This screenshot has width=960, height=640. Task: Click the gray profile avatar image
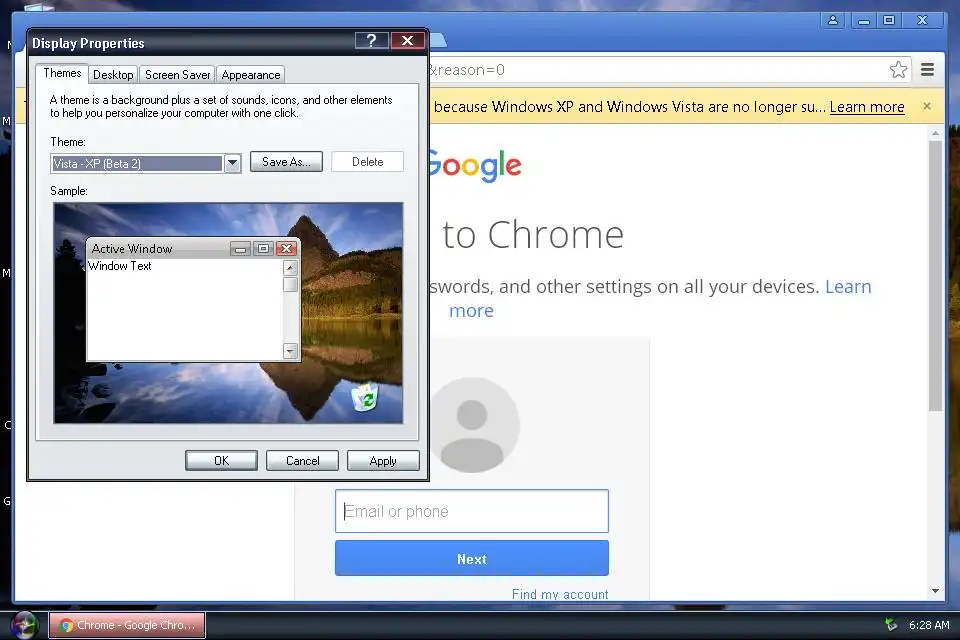(474, 425)
